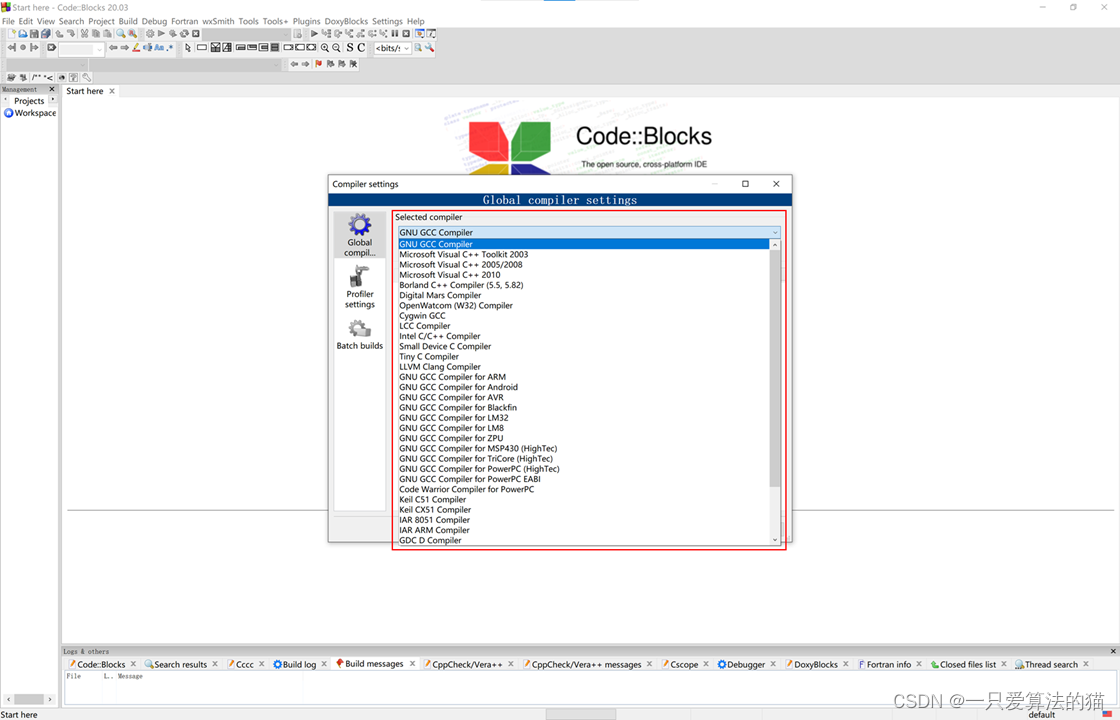Click the Undo toolbar icon
Viewport: 1120px width, 720px height.
tap(59, 34)
